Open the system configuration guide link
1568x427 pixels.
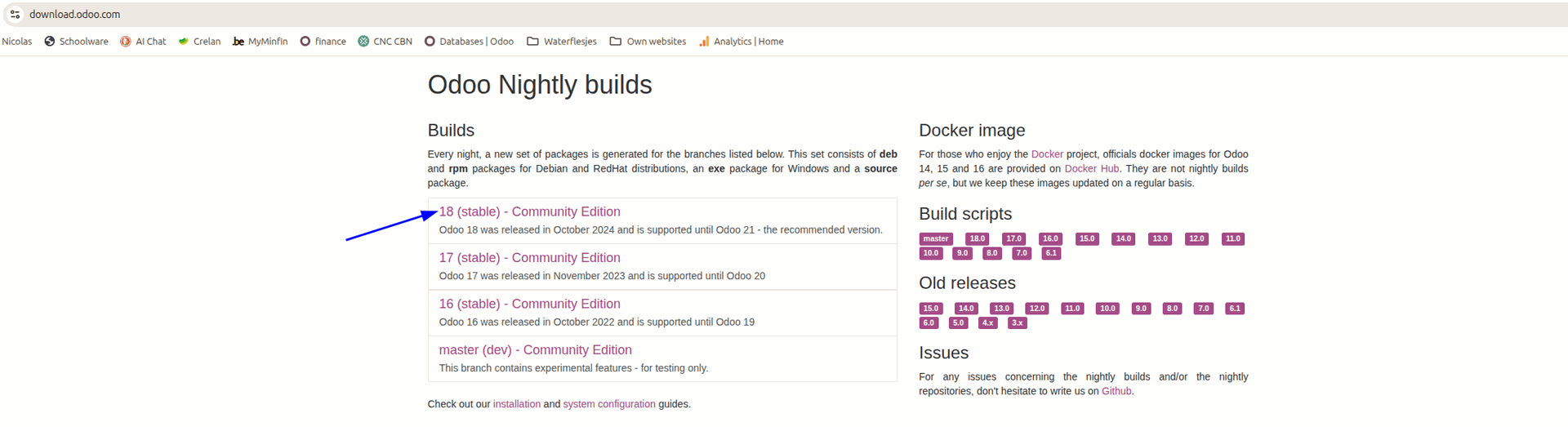(608, 404)
